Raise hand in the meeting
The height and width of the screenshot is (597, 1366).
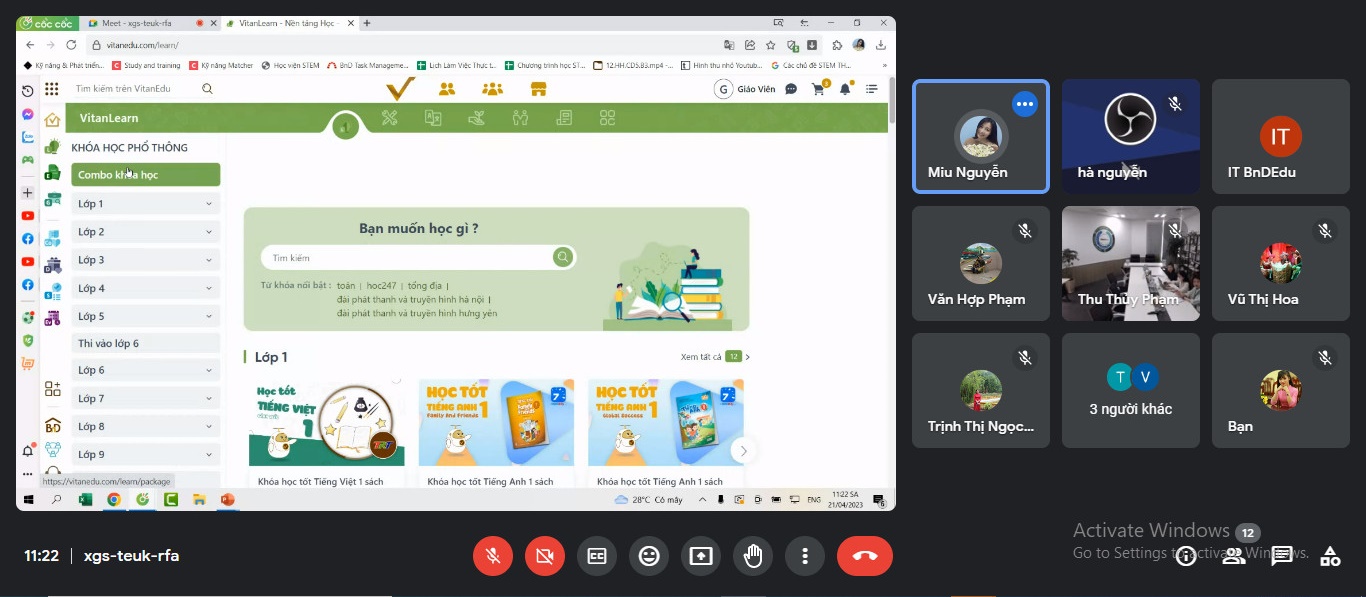click(x=753, y=556)
